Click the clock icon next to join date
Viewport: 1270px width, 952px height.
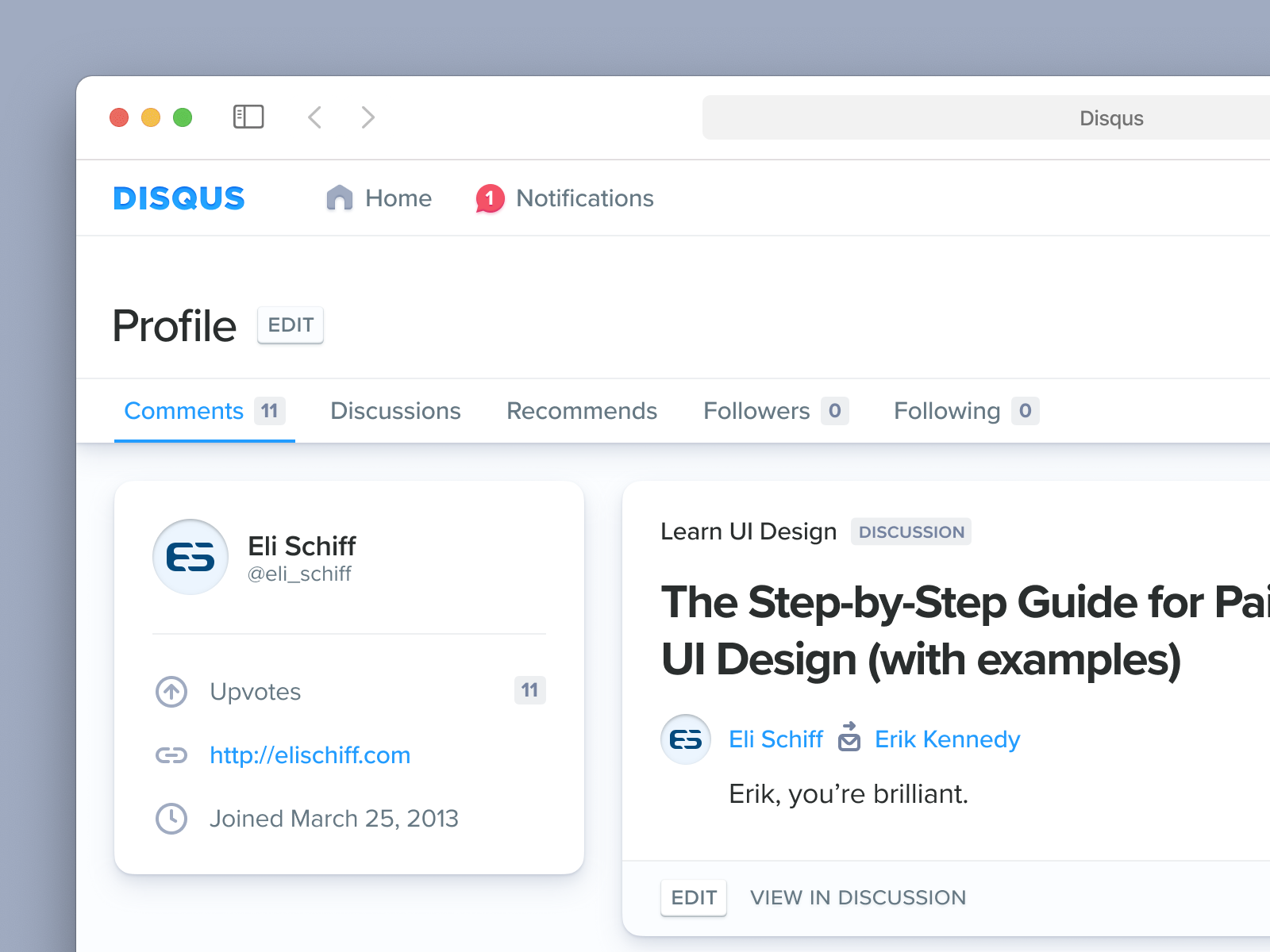pos(171,818)
